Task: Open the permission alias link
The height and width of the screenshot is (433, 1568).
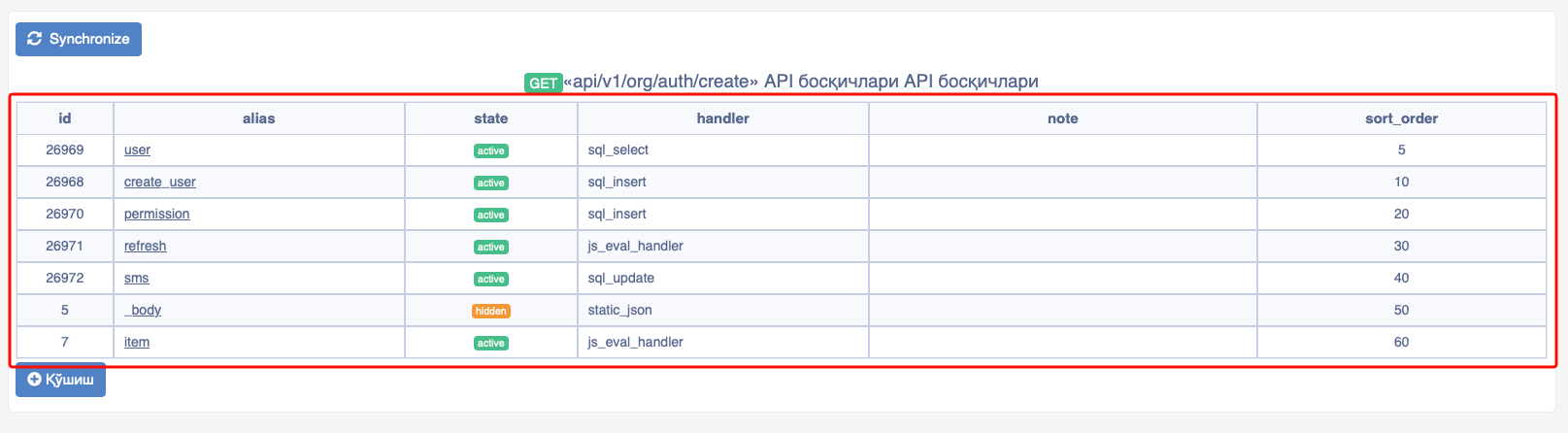Action: point(157,214)
